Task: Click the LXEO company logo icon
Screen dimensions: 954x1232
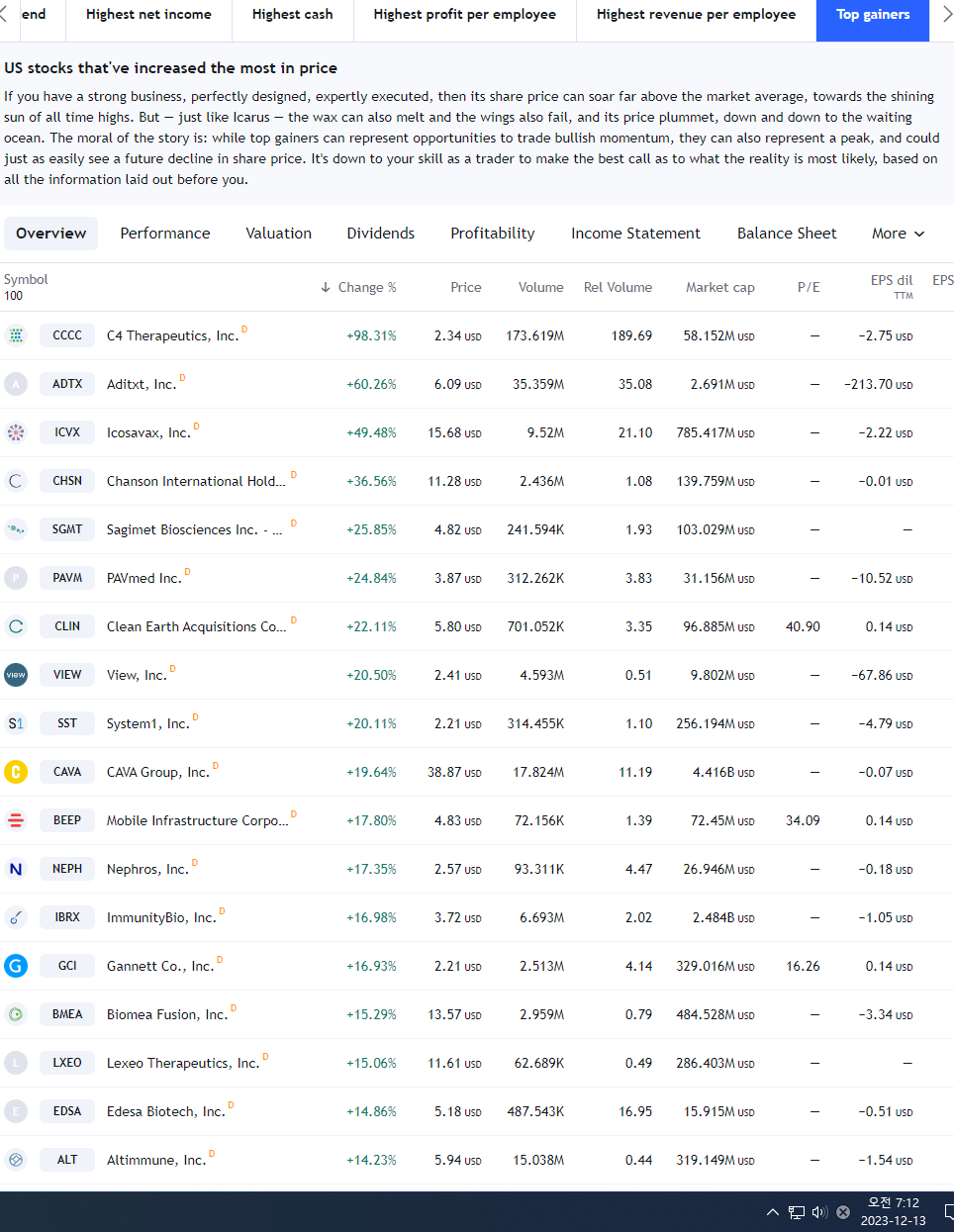Action: [x=16, y=1063]
